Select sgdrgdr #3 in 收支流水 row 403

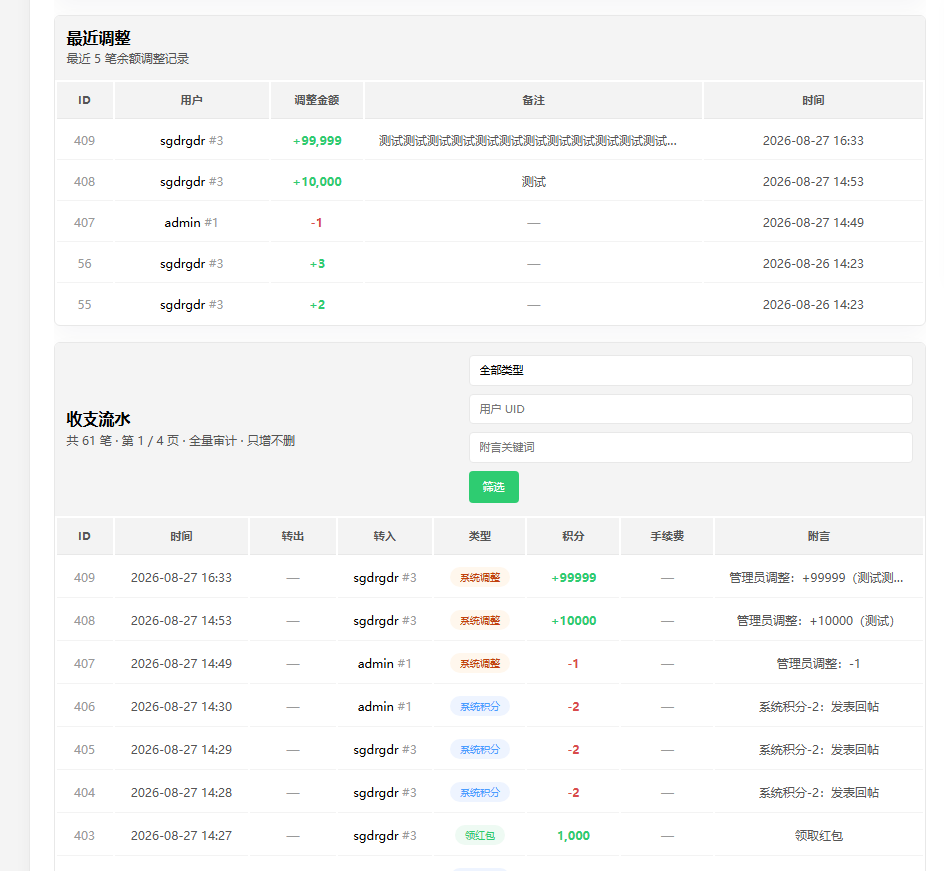[385, 835]
